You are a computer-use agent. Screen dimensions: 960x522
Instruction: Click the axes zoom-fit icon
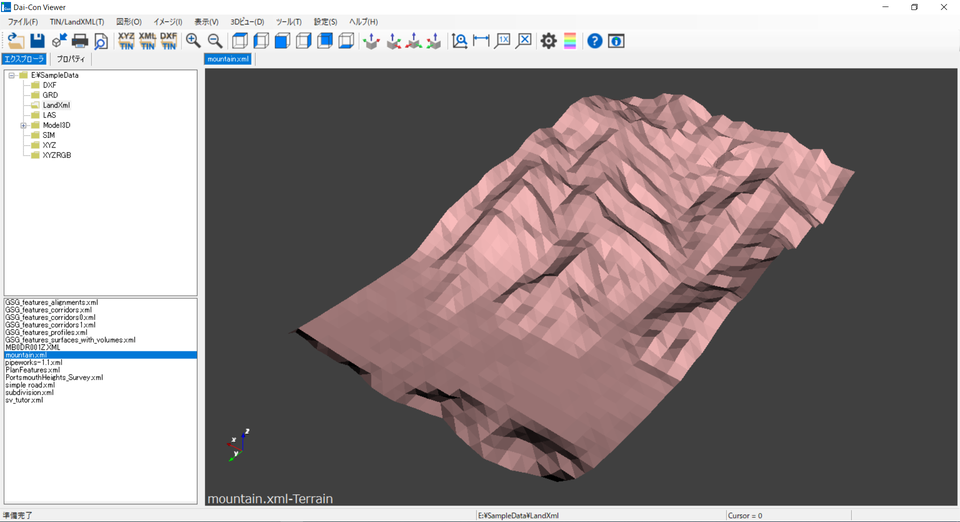460,41
